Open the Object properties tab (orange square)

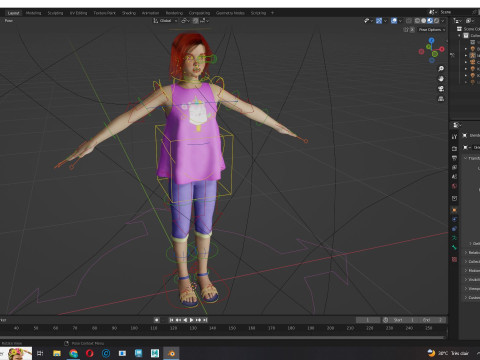click(x=454, y=210)
